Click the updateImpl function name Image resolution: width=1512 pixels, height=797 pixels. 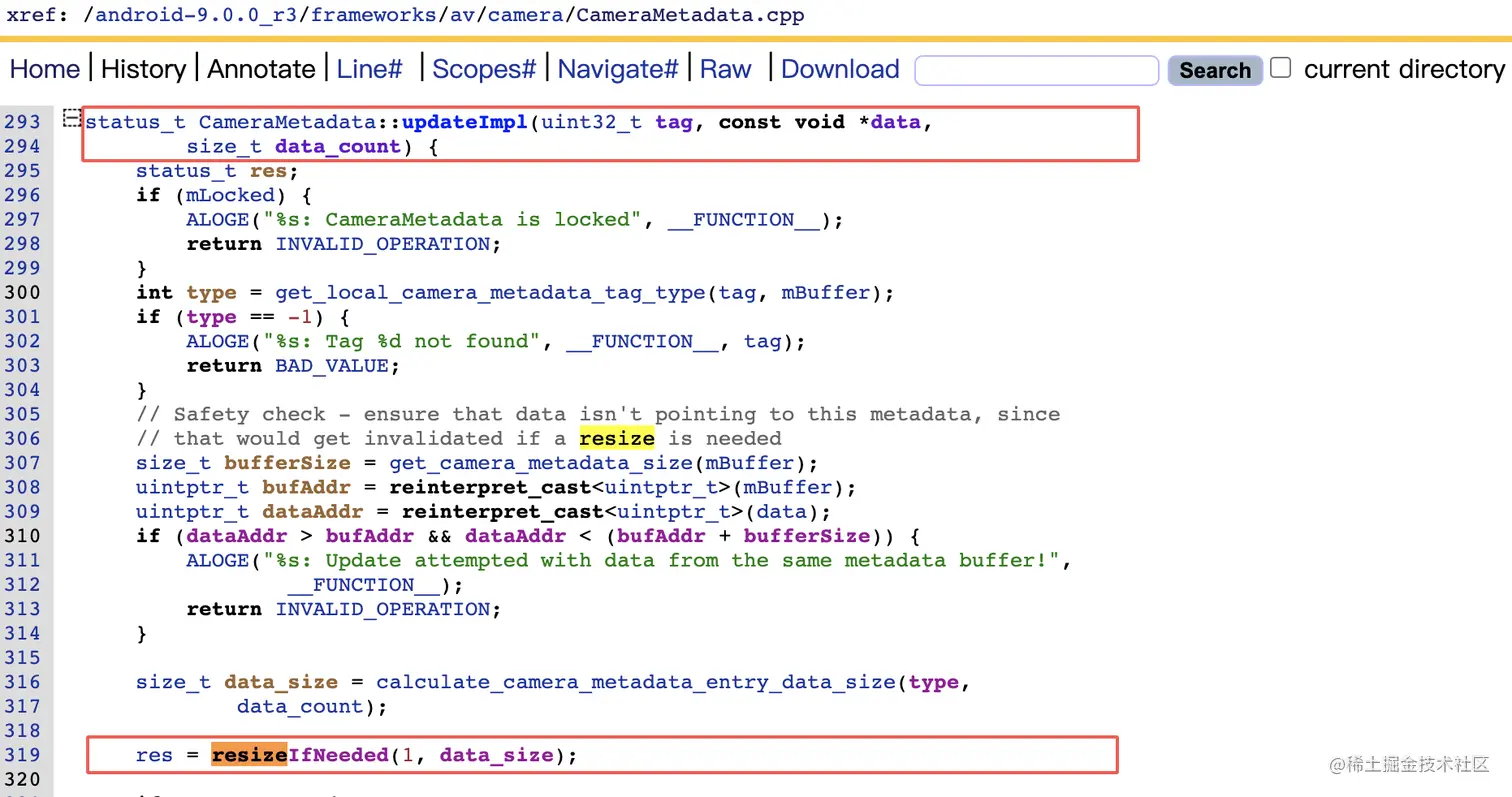click(x=465, y=122)
